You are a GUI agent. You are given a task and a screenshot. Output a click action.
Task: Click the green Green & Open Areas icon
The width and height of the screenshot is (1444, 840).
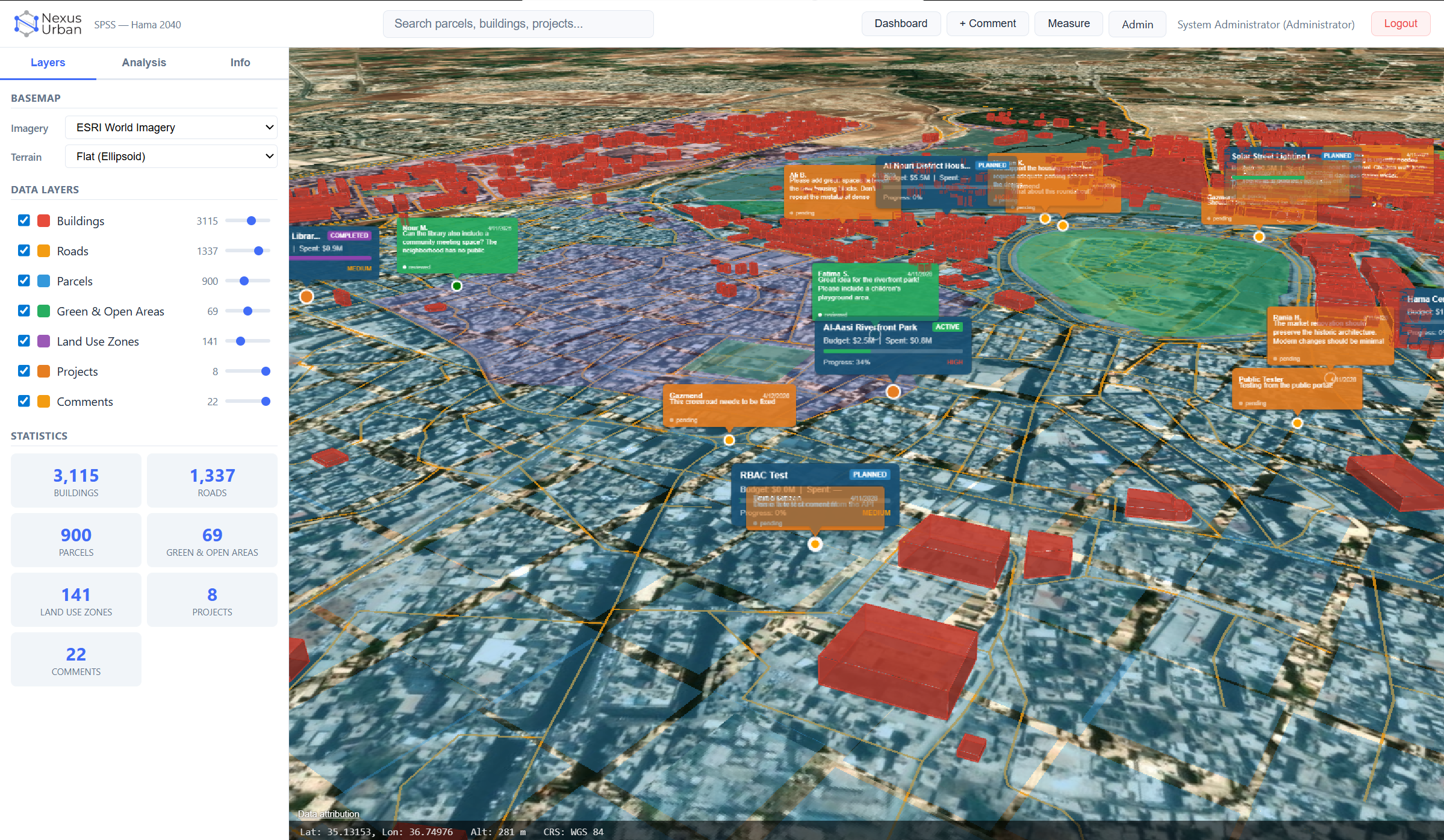tap(44, 311)
